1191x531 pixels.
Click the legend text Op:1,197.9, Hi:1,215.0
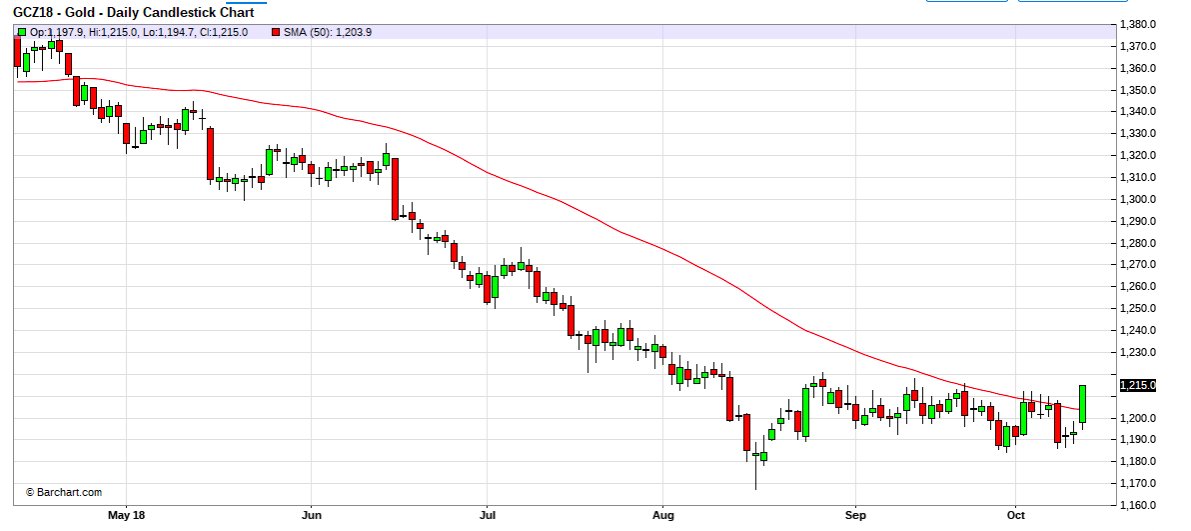(x=83, y=33)
